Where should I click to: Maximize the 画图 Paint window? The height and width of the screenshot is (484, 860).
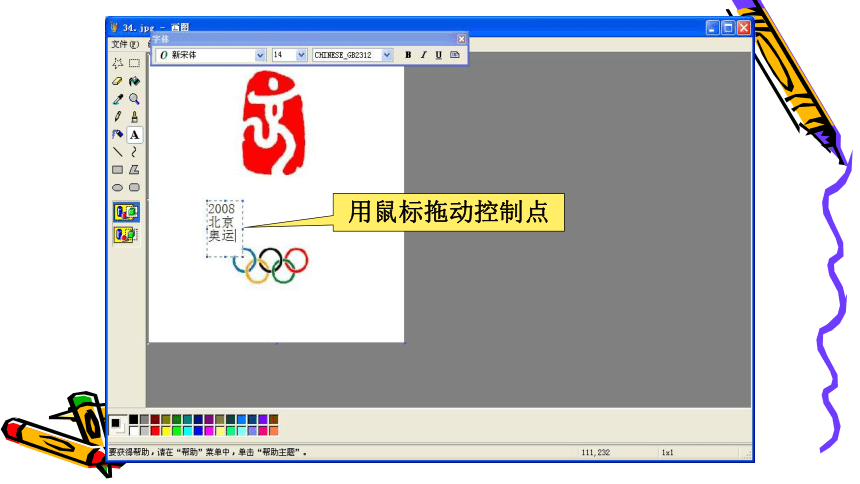(728, 27)
